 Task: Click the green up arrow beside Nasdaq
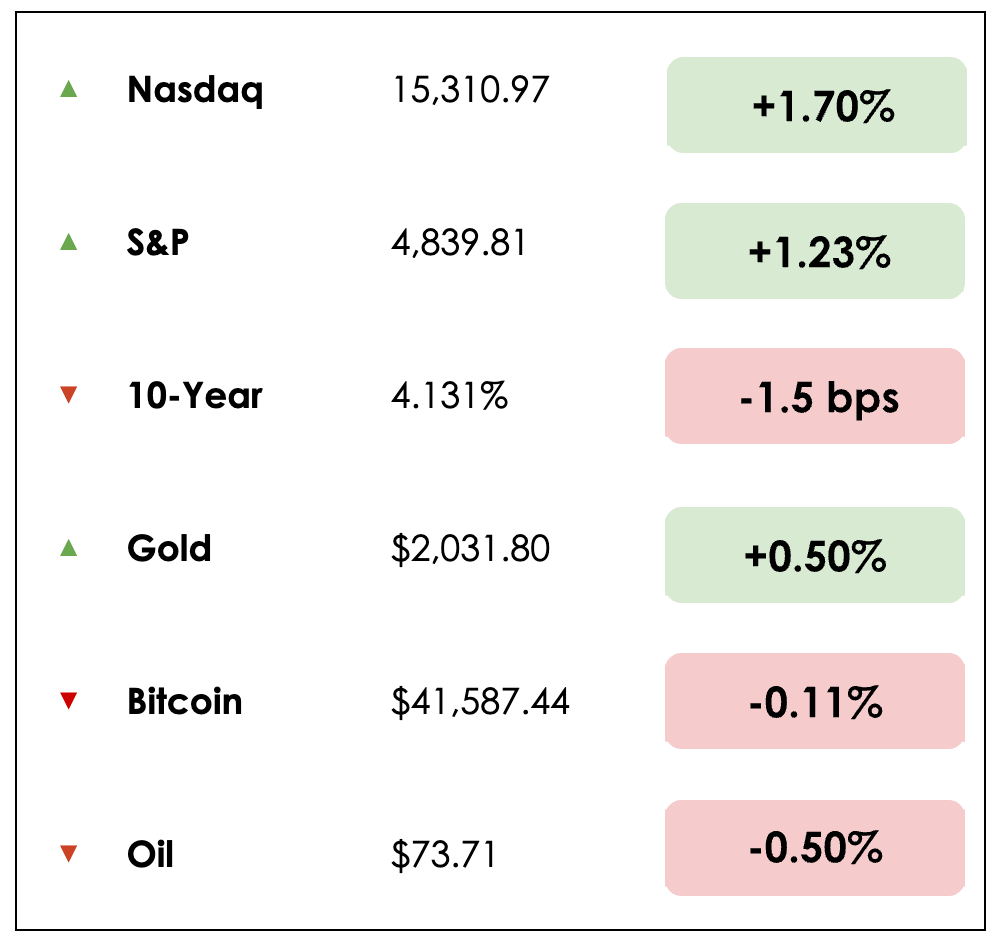(68, 90)
